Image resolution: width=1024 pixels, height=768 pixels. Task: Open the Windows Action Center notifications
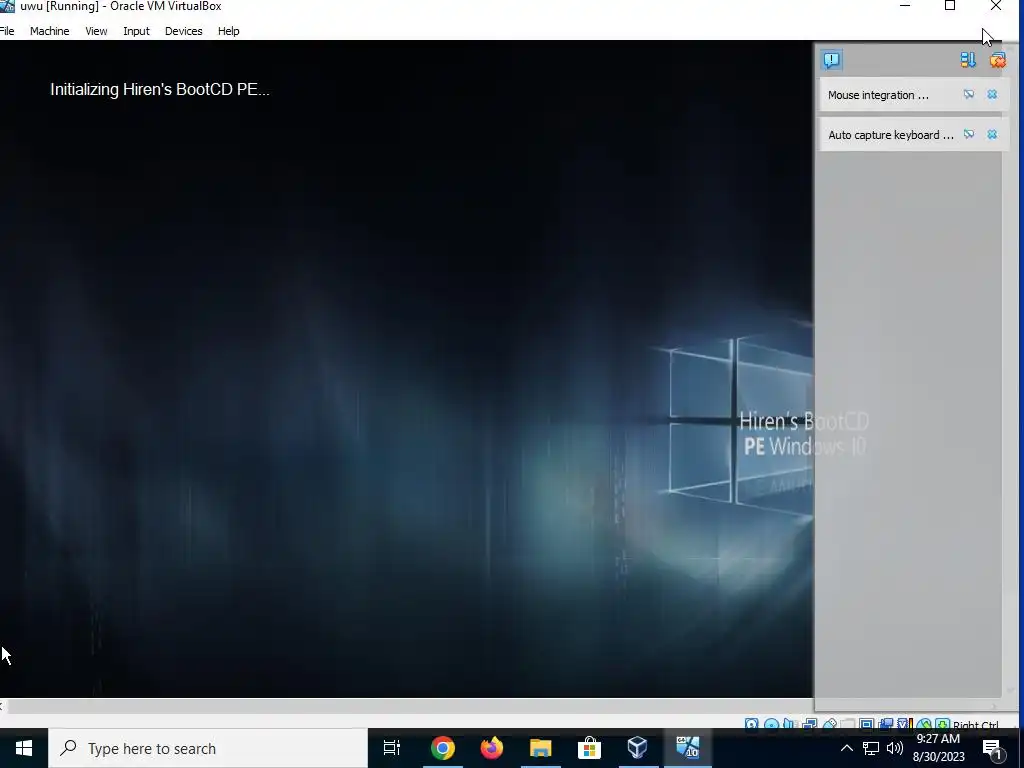[992, 748]
